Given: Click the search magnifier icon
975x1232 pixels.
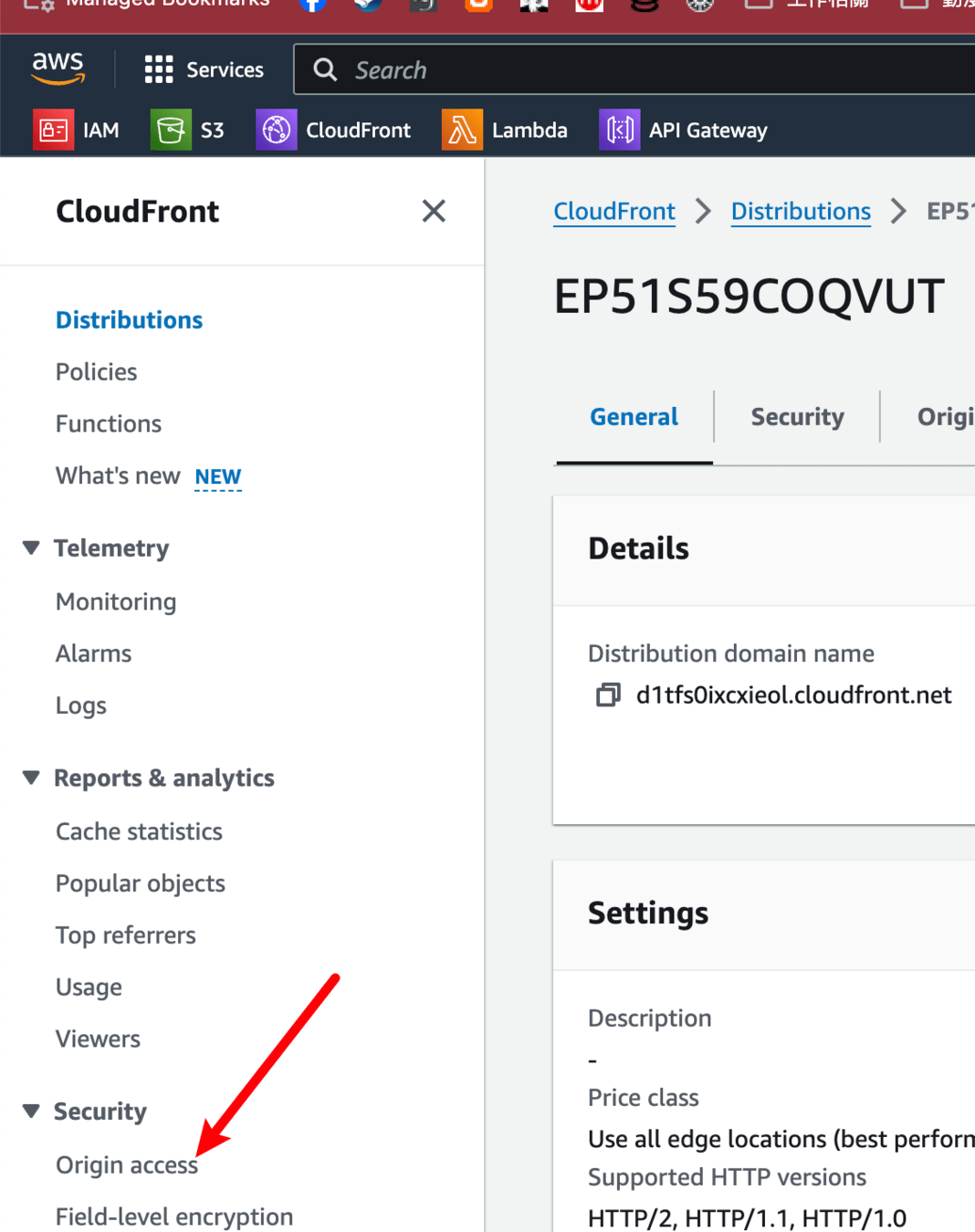Looking at the screenshot, I should coord(325,69).
